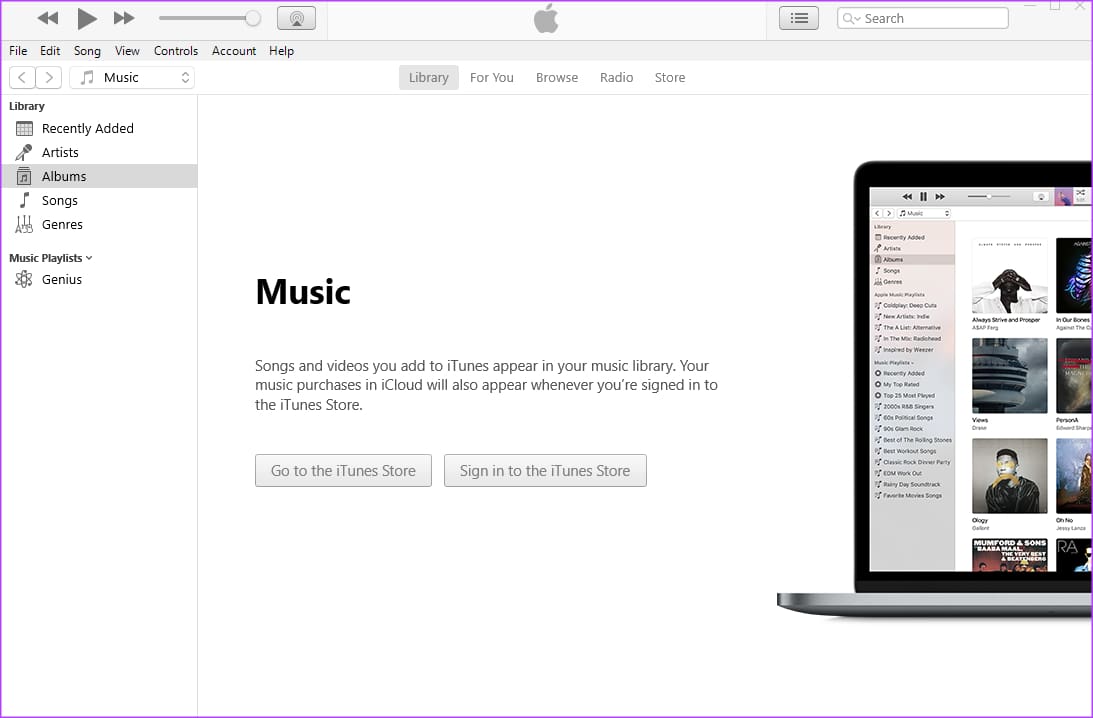Open the View menu
The image size is (1093, 718).
pyautogui.click(x=128, y=51)
